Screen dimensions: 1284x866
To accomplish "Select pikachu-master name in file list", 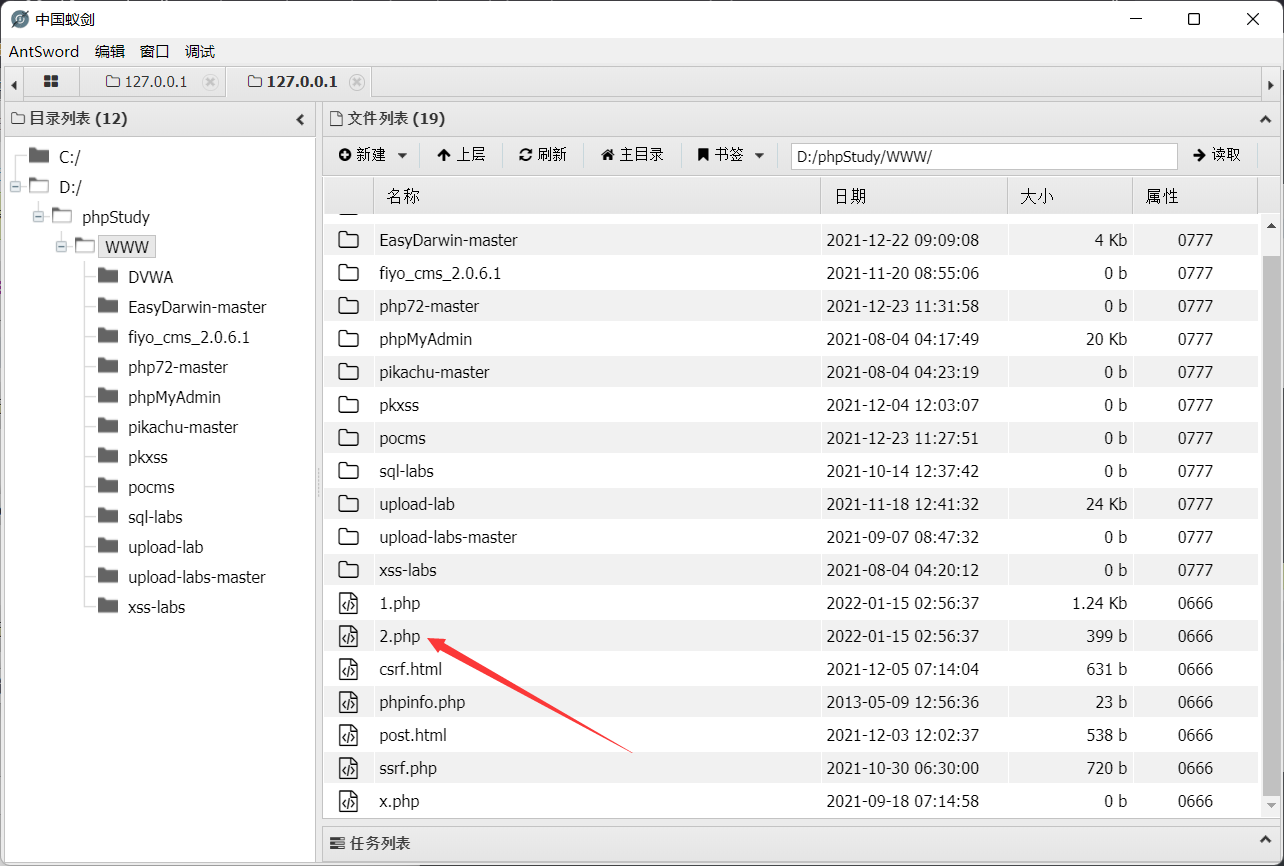I will (434, 372).
